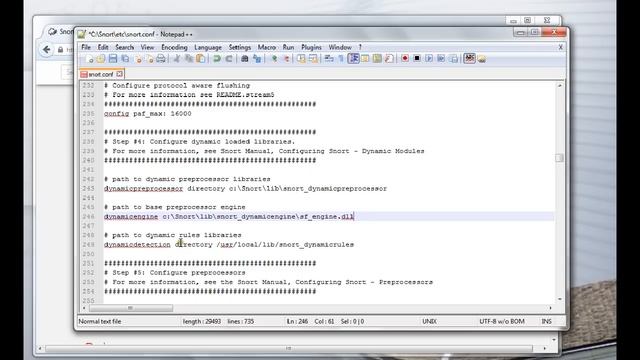The image size is (640, 360).
Task: Start macro recording with the red dot
Action: pyautogui.click(x=405, y=59)
